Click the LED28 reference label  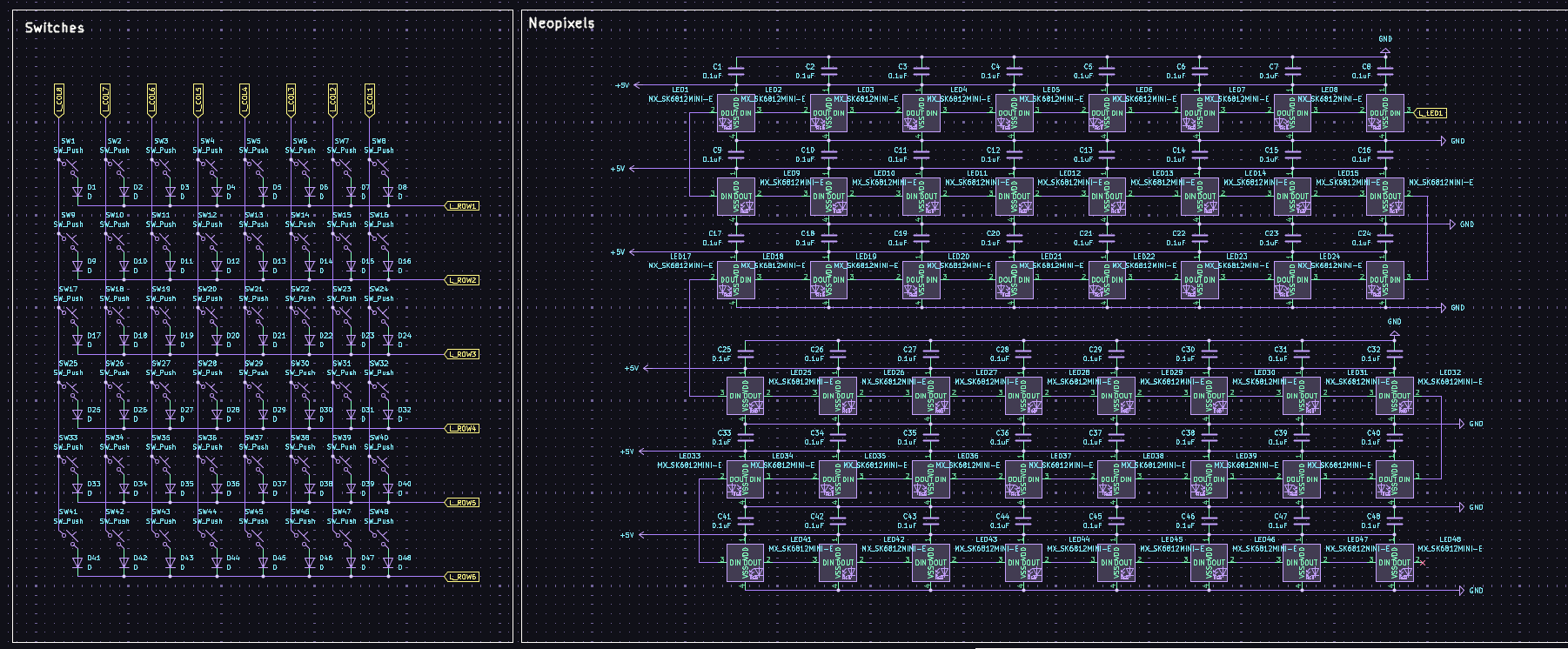coord(1079,373)
